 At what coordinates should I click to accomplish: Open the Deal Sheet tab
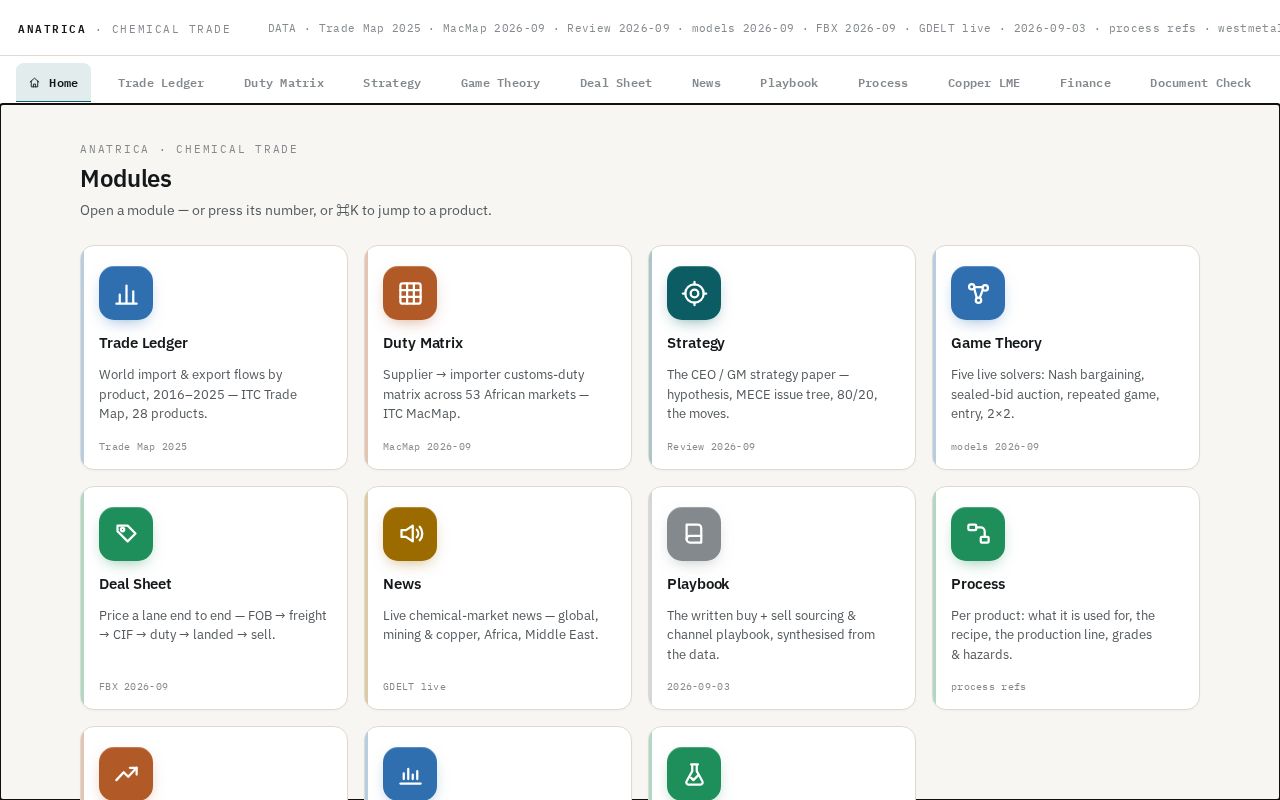[x=616, y=83]
